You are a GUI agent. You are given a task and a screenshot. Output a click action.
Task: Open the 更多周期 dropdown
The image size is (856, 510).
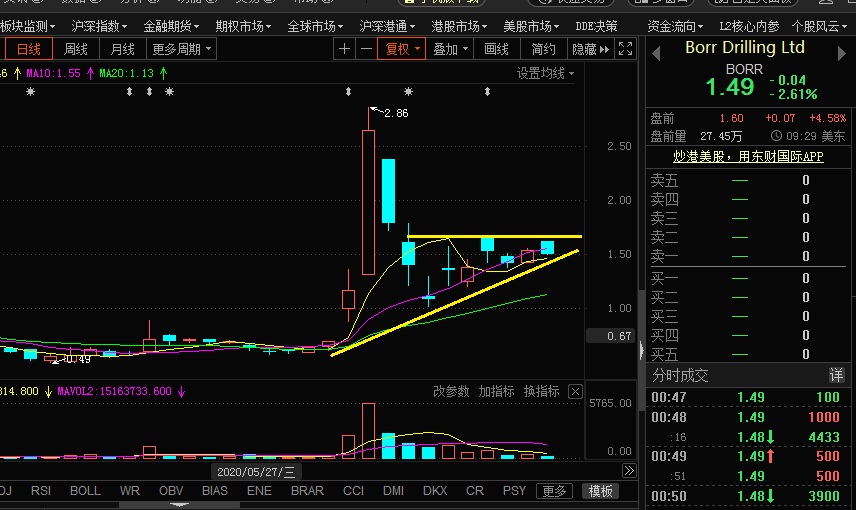tap(180, 49)
